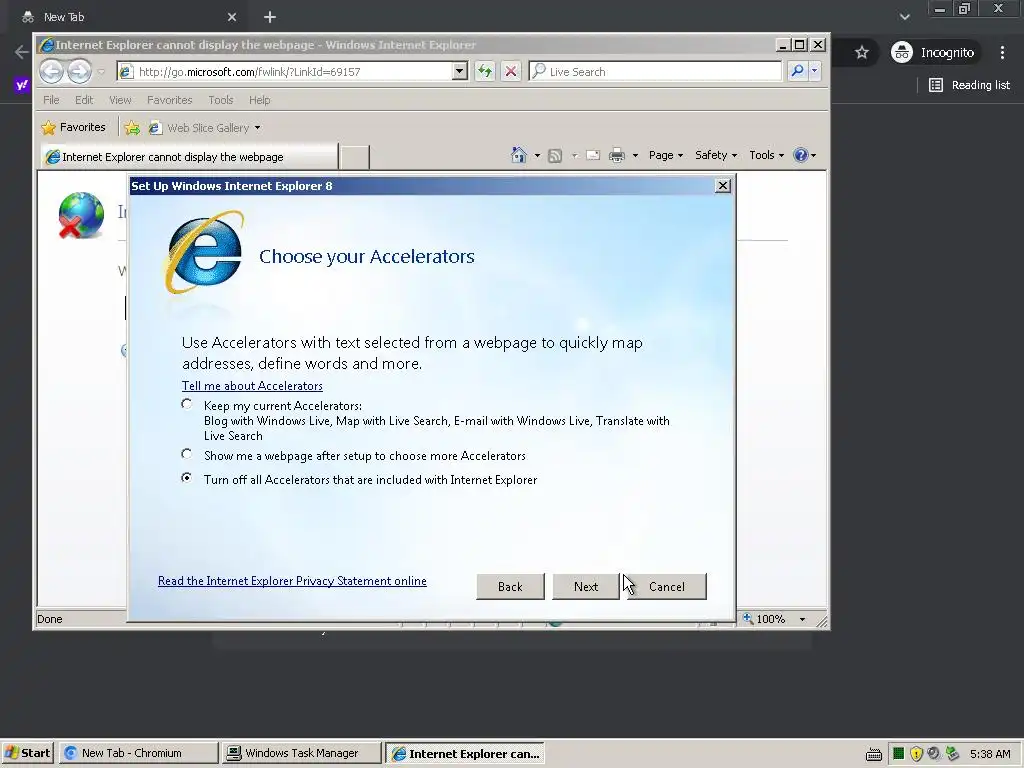Image resolution: width=1024 pixels, height=768 pixels.
Task: Open the Edit menu
Action: [84, 100]
